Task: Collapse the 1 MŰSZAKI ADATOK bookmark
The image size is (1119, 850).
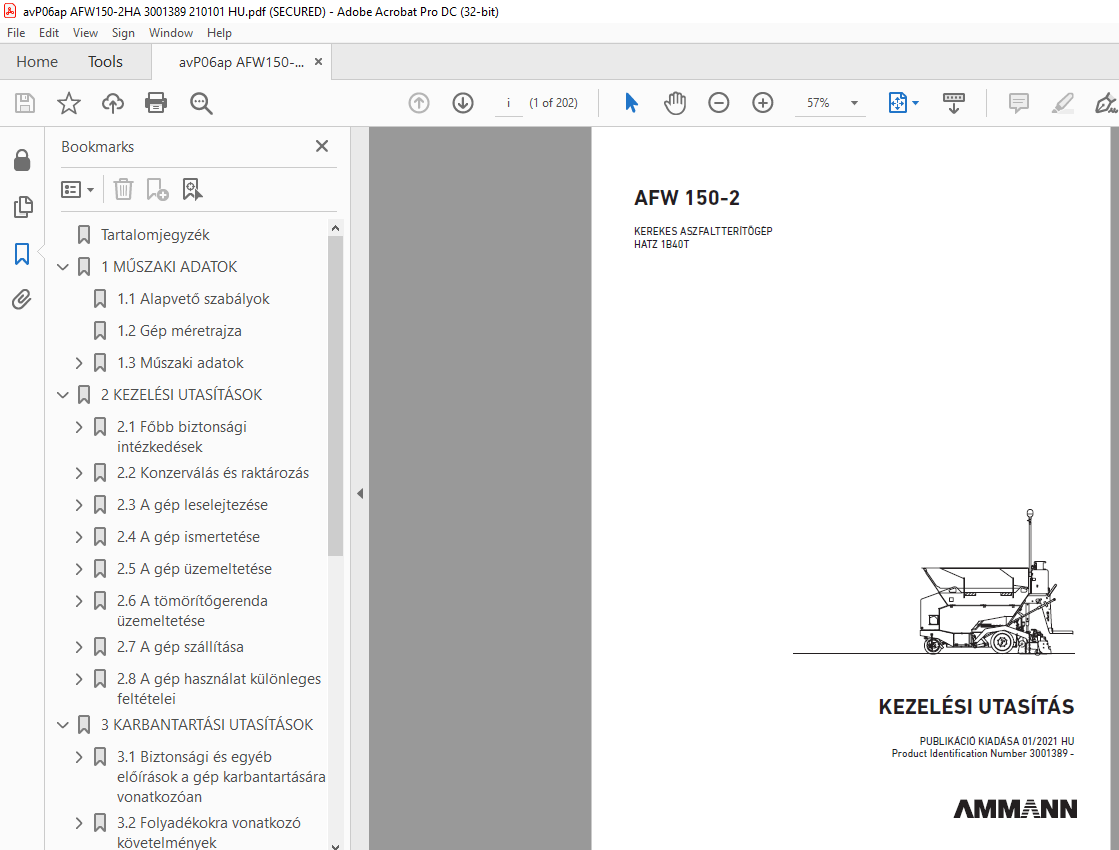Action: coord(63,267)
